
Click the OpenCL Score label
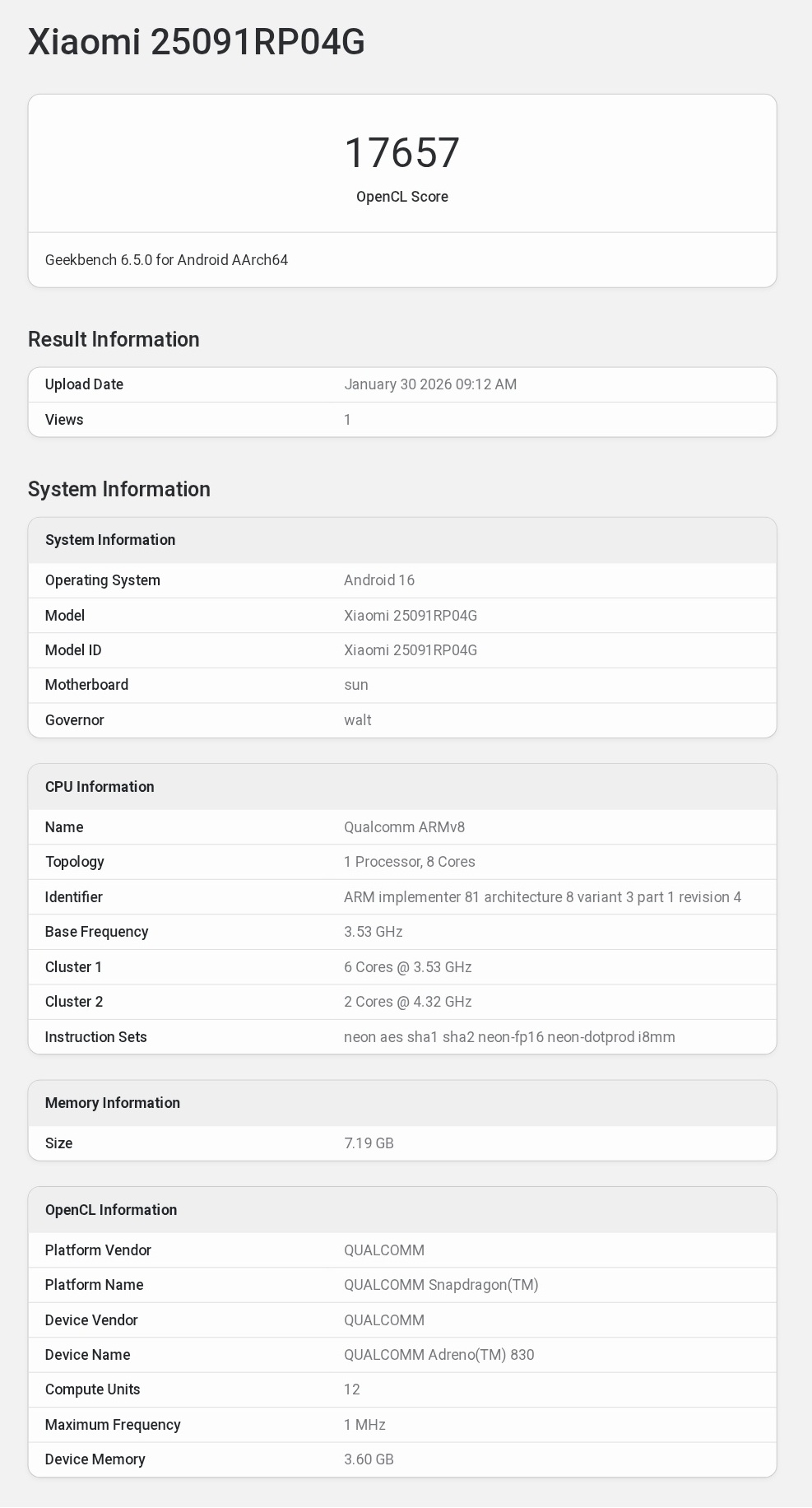[402, 197]
